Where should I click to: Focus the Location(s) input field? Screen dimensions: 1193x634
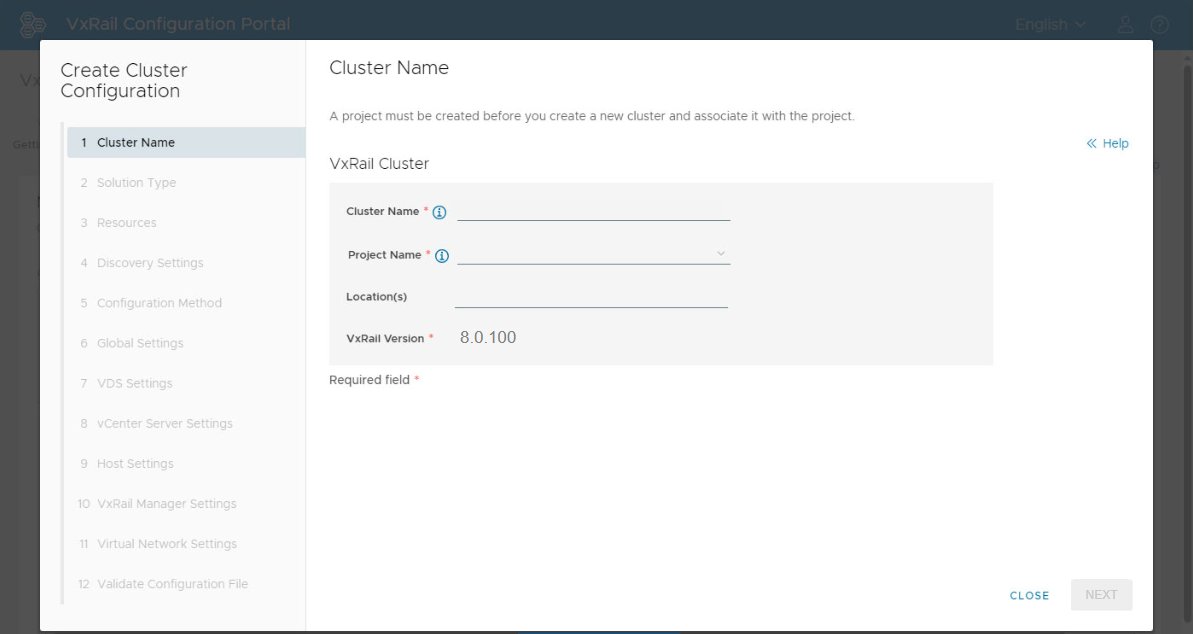click(x=591, y=297)
